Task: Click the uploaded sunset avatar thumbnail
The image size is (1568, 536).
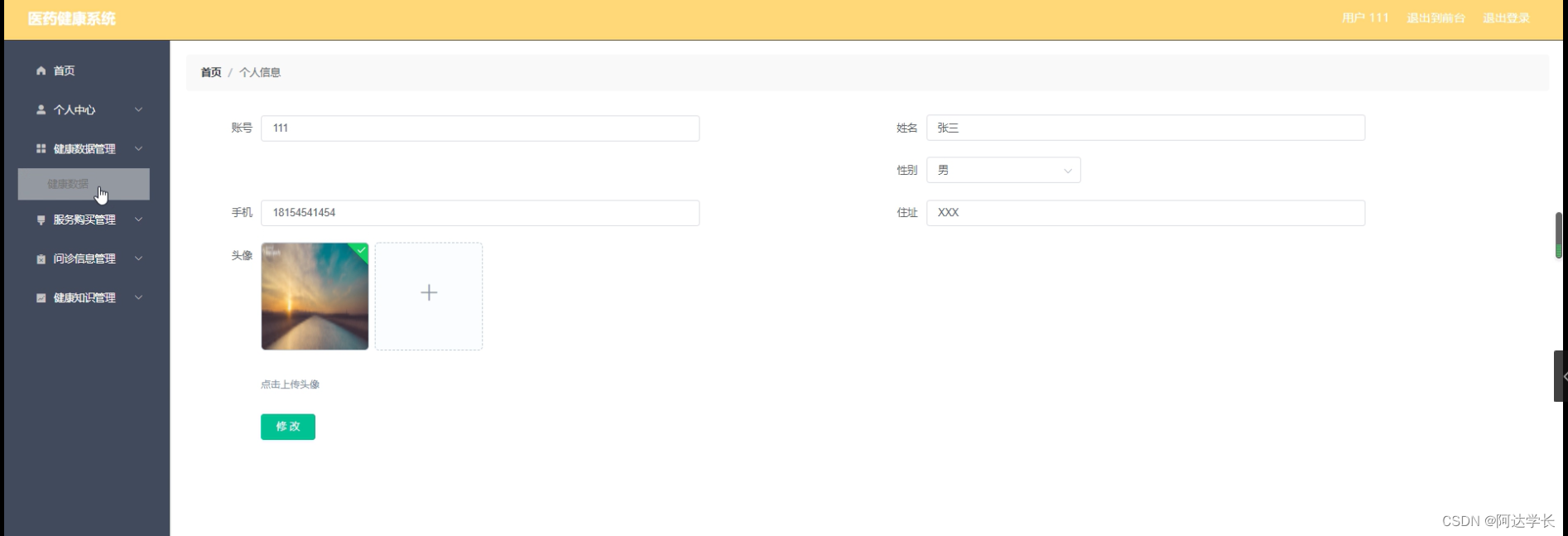Action: (x=315, y=297)
